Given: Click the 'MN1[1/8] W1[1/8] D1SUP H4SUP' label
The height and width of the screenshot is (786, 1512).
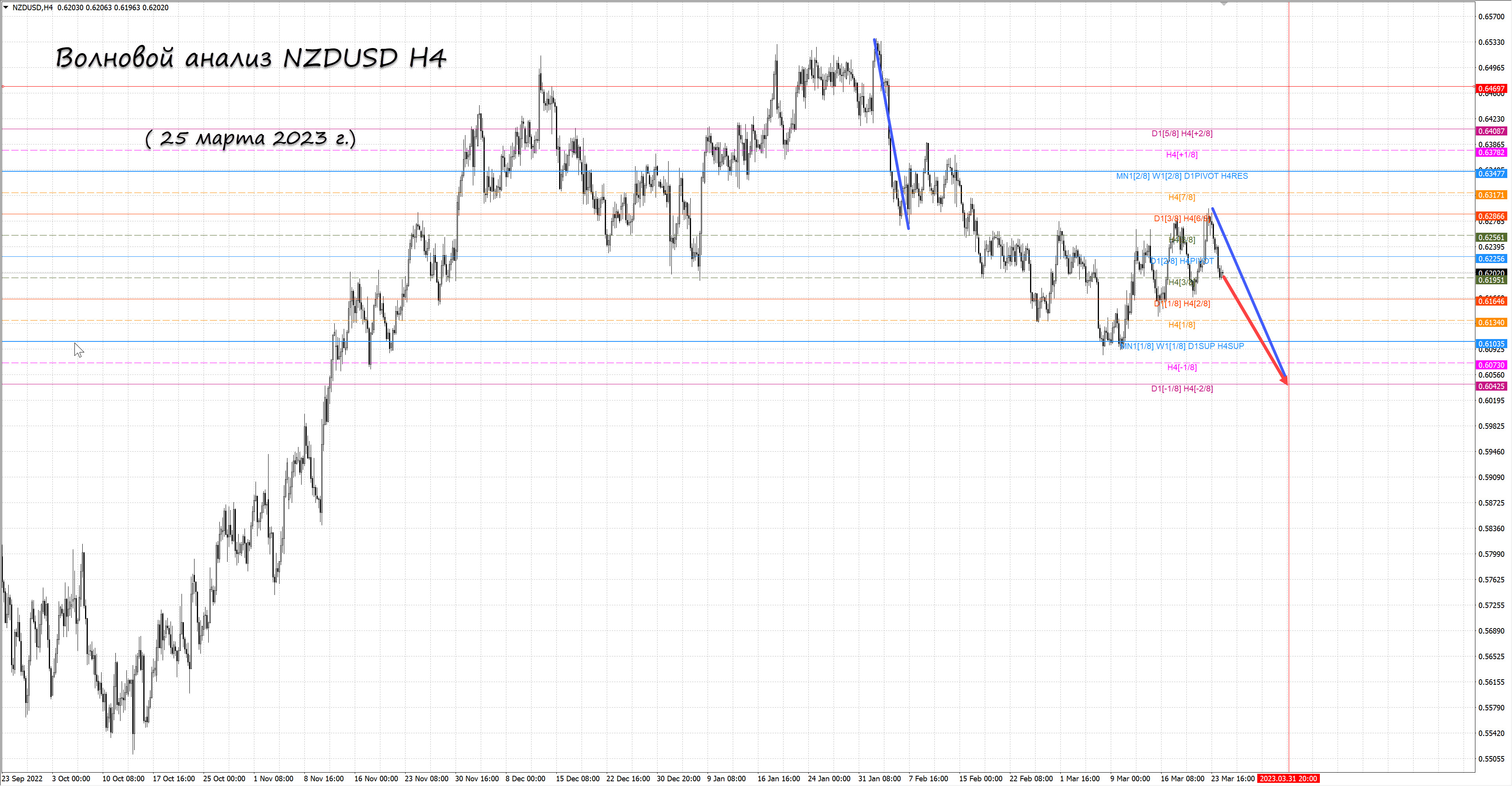Looking at the screenshot, I should click(x=1182, y=346).
